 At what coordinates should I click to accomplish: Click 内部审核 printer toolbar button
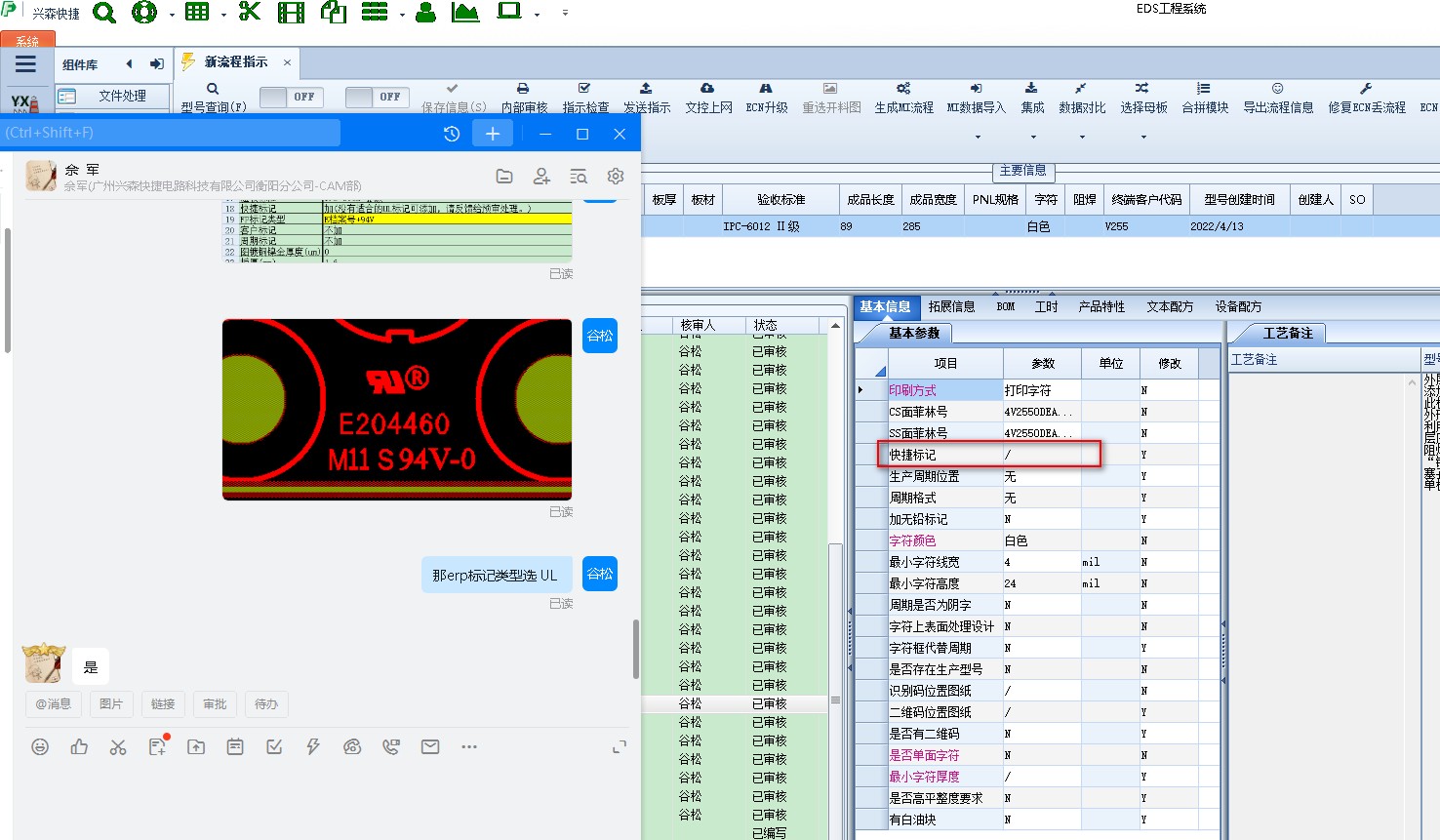pos(524,99)
